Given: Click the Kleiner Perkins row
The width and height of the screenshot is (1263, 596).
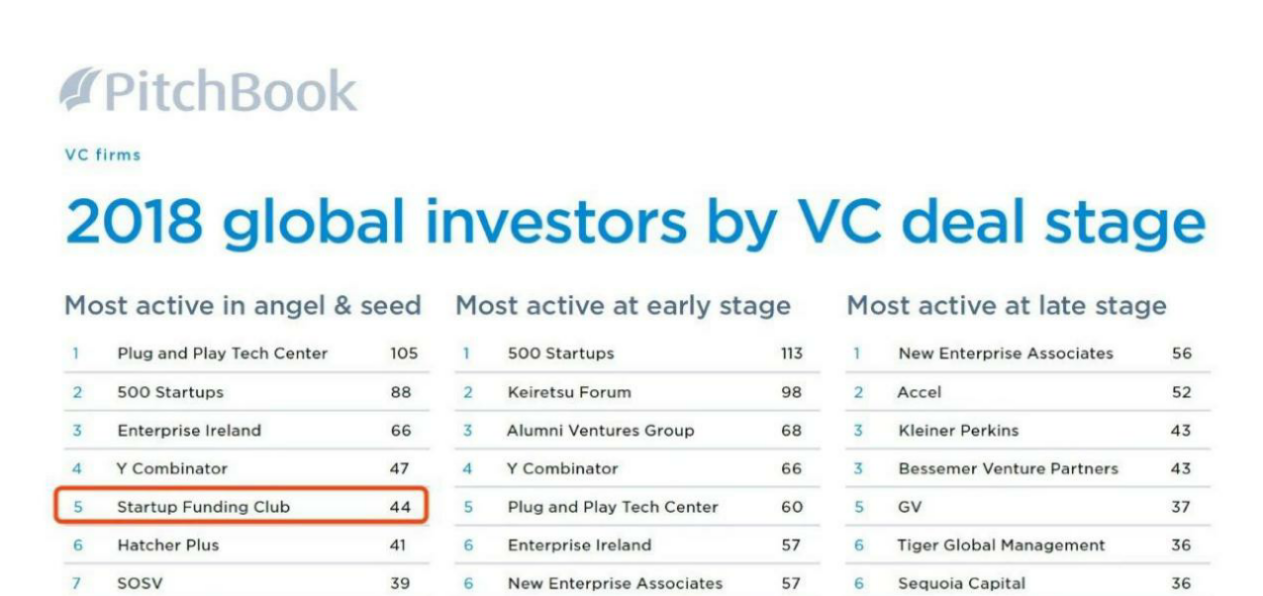Looking at the screenshot, I should point(957,431).
